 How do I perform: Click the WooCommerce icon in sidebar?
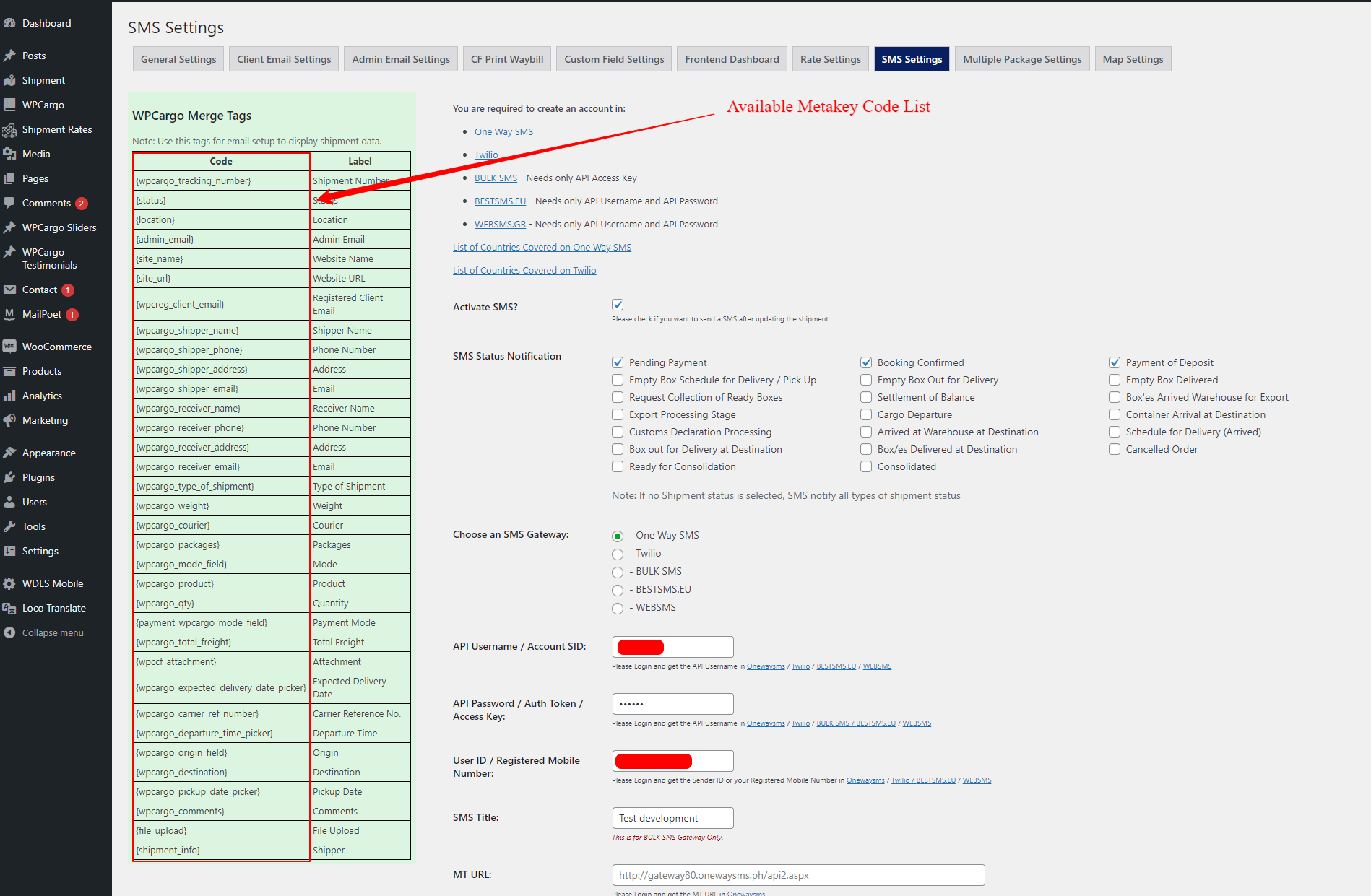(x=9, y=347)
